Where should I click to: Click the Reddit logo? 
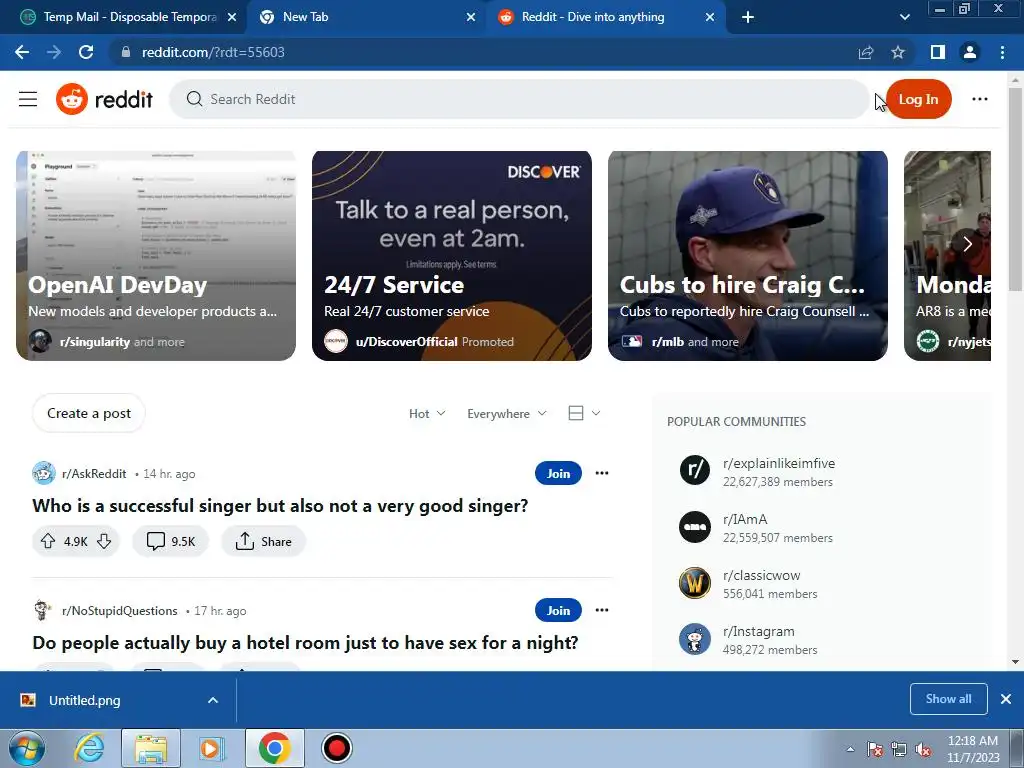click(104, 99)
